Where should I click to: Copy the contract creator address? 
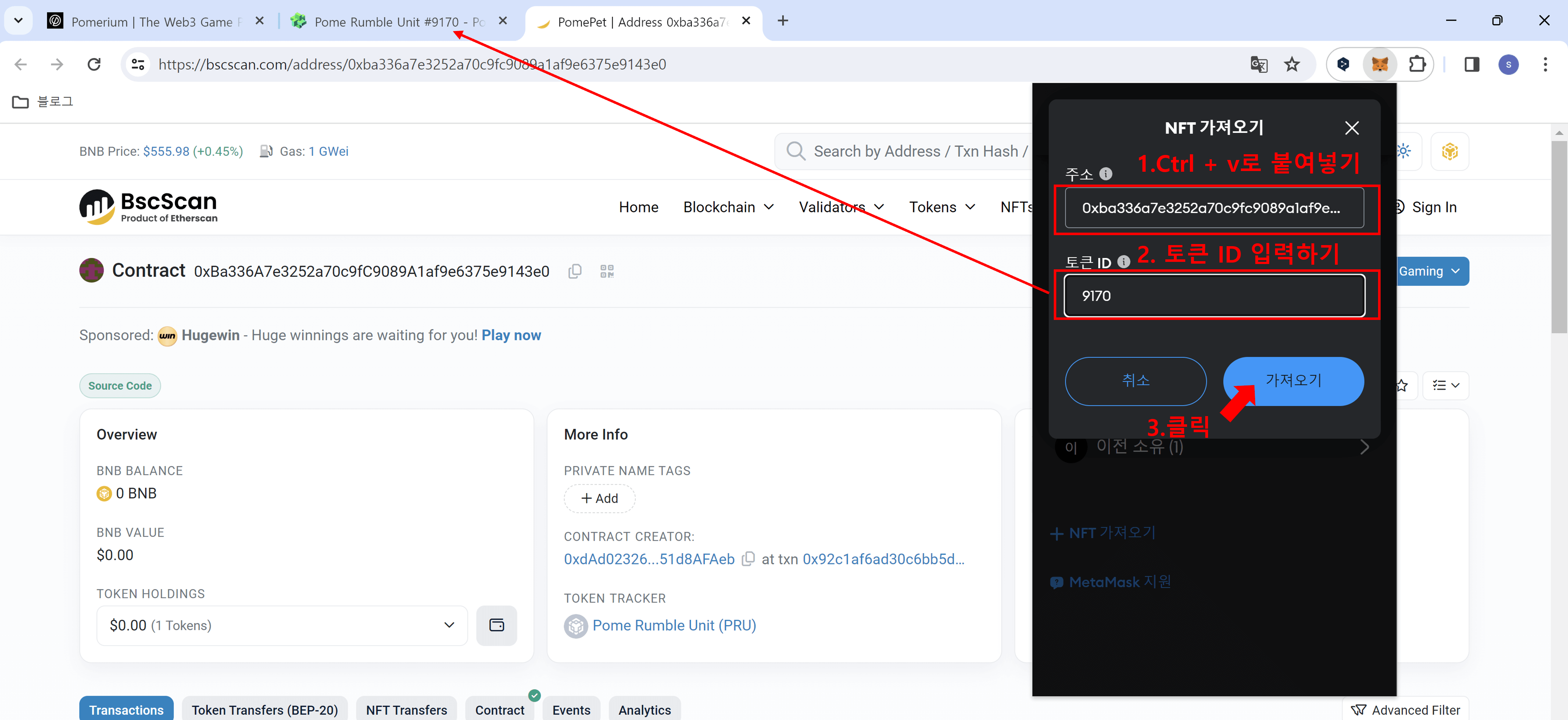[748, 559]
